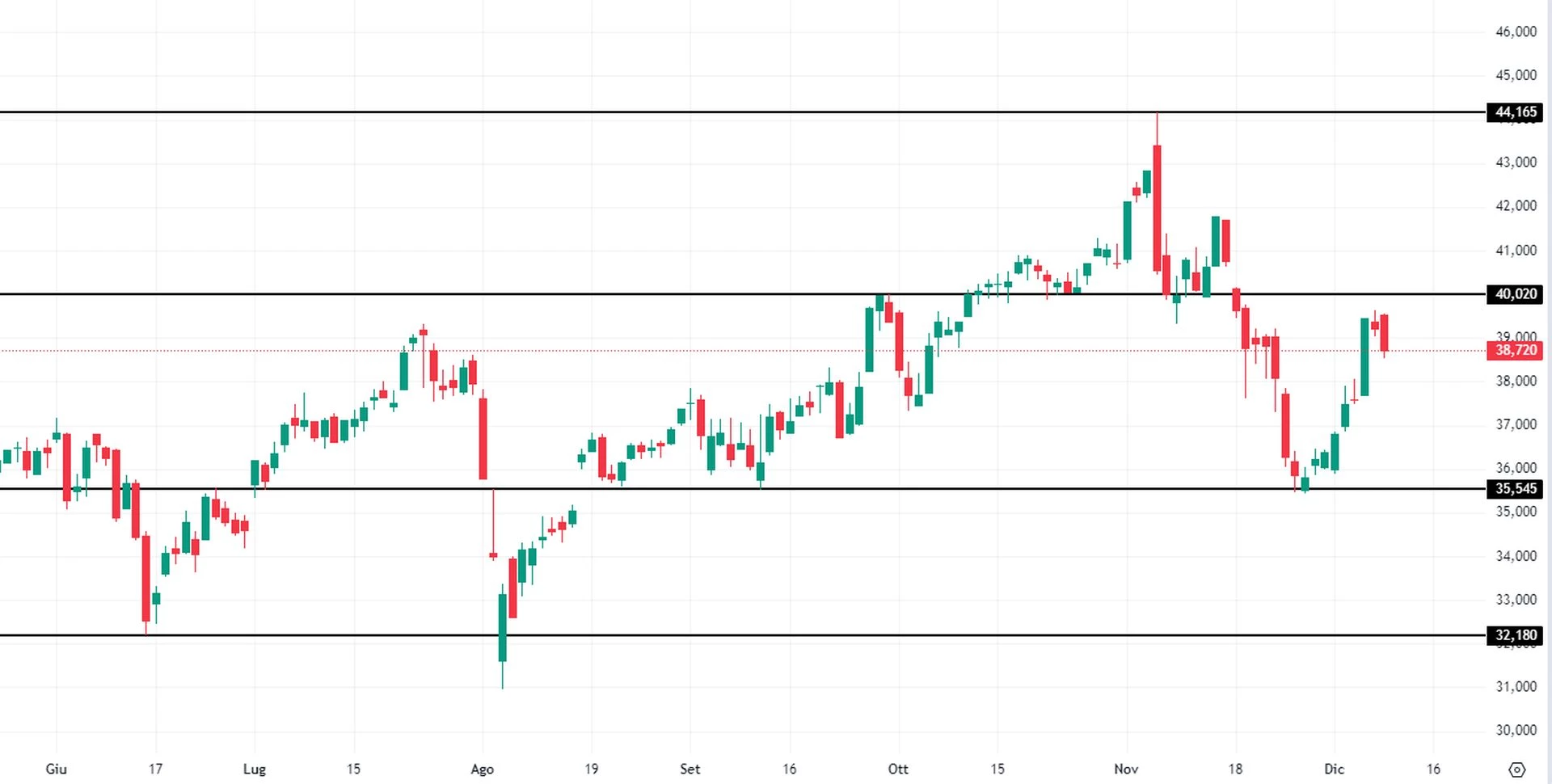Click the Ott label on time axis
The height and width of the screenshot is (784, 1552).
tap(898, 769)
